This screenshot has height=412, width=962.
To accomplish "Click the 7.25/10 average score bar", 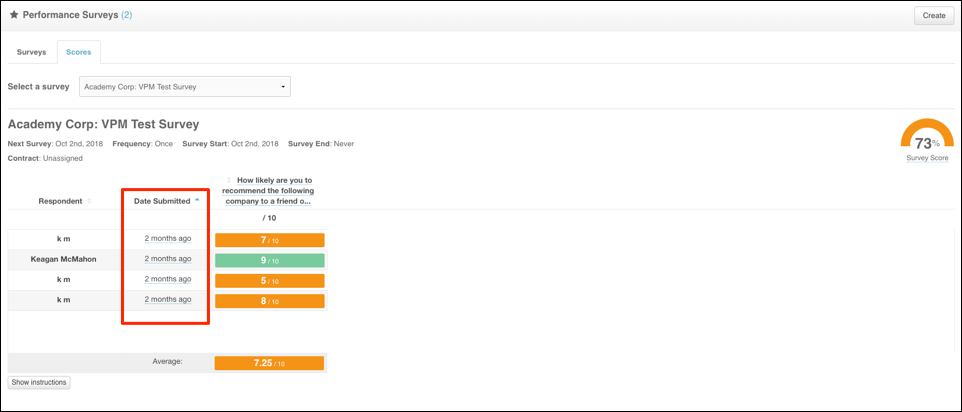I will point(269,363).
